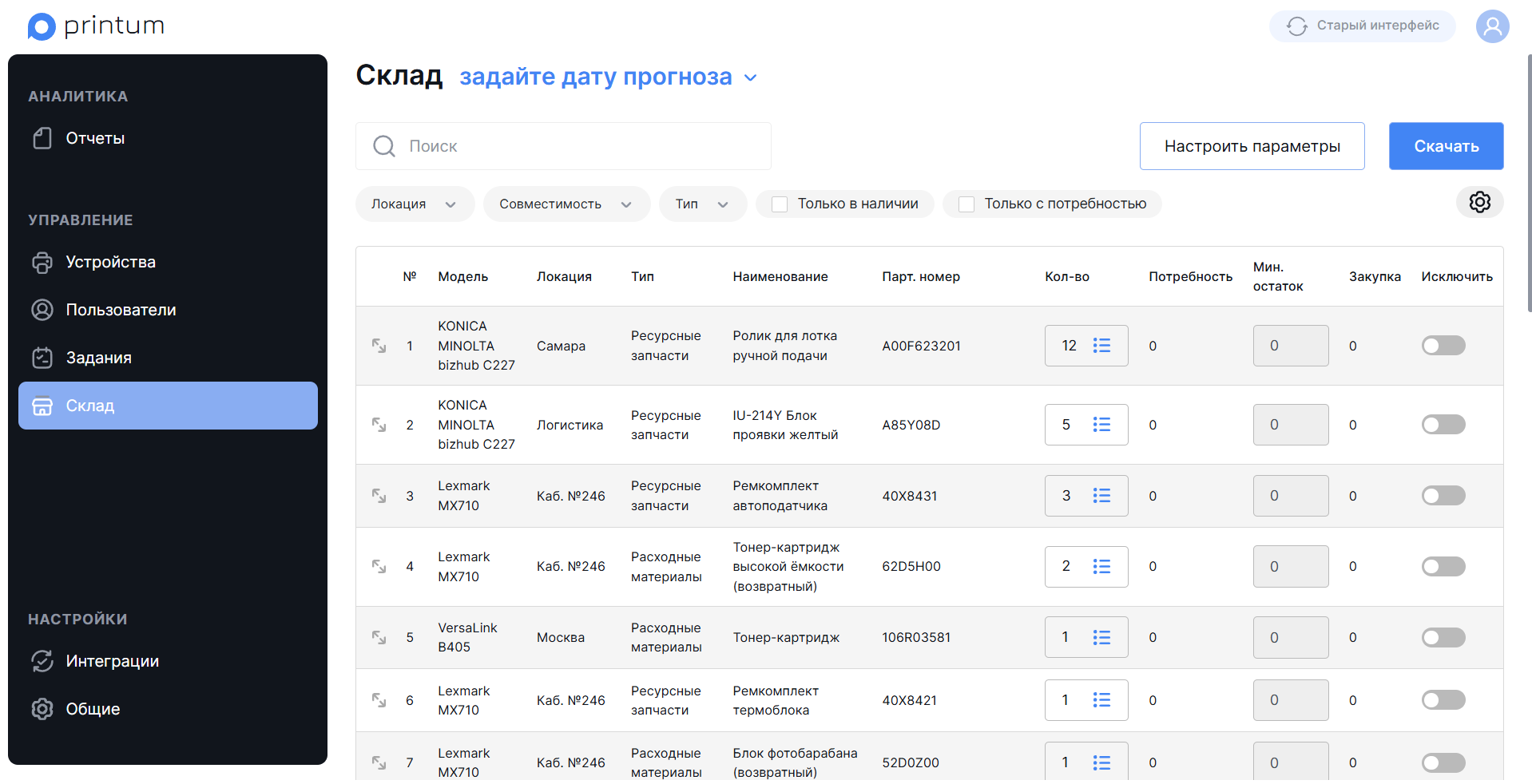Screen dimensions: 1532x784
Task: Expand row 7 details arrow icon
Action: [x=379, y=762]
